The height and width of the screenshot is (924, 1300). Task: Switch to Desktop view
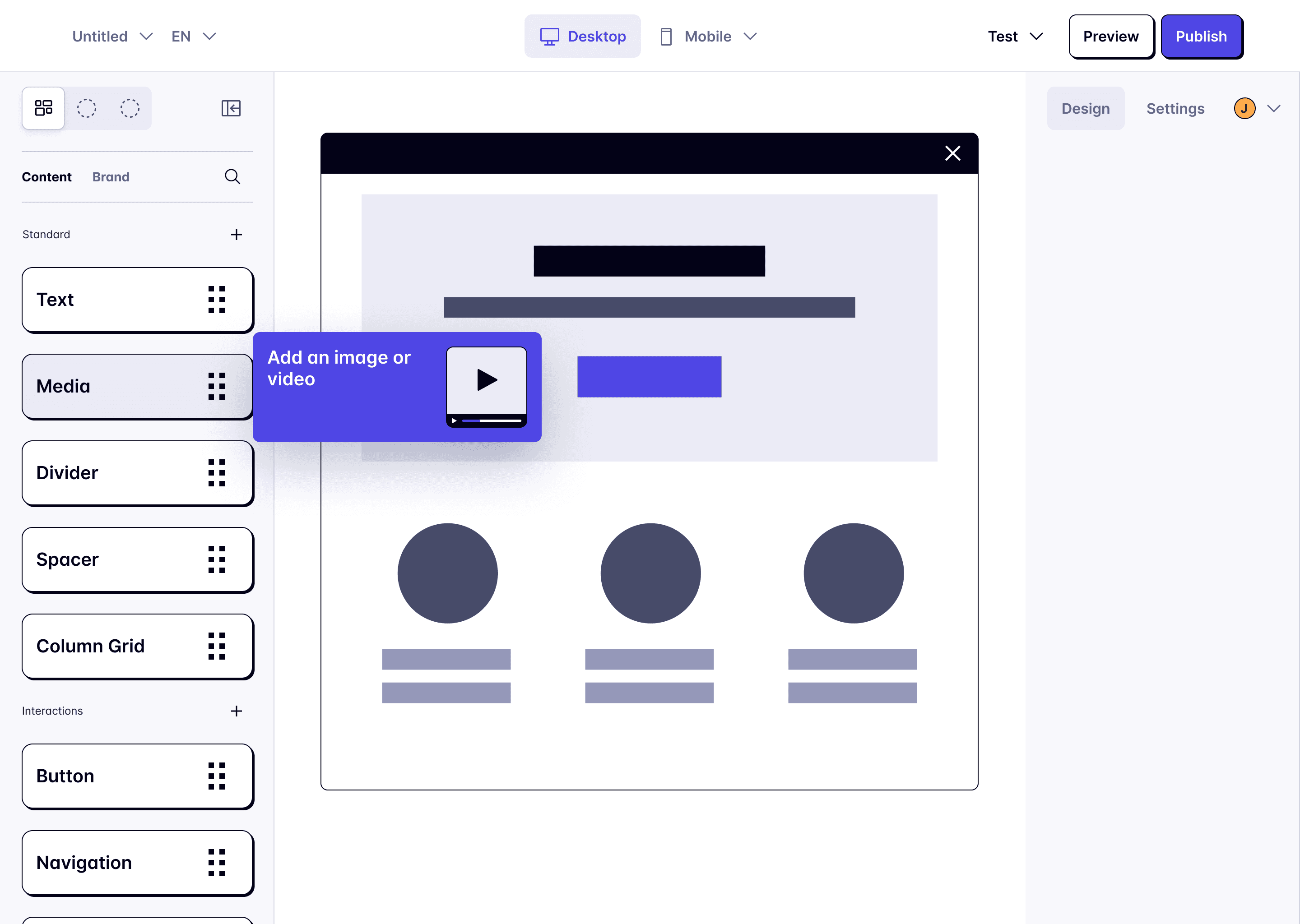click(582, 37)
